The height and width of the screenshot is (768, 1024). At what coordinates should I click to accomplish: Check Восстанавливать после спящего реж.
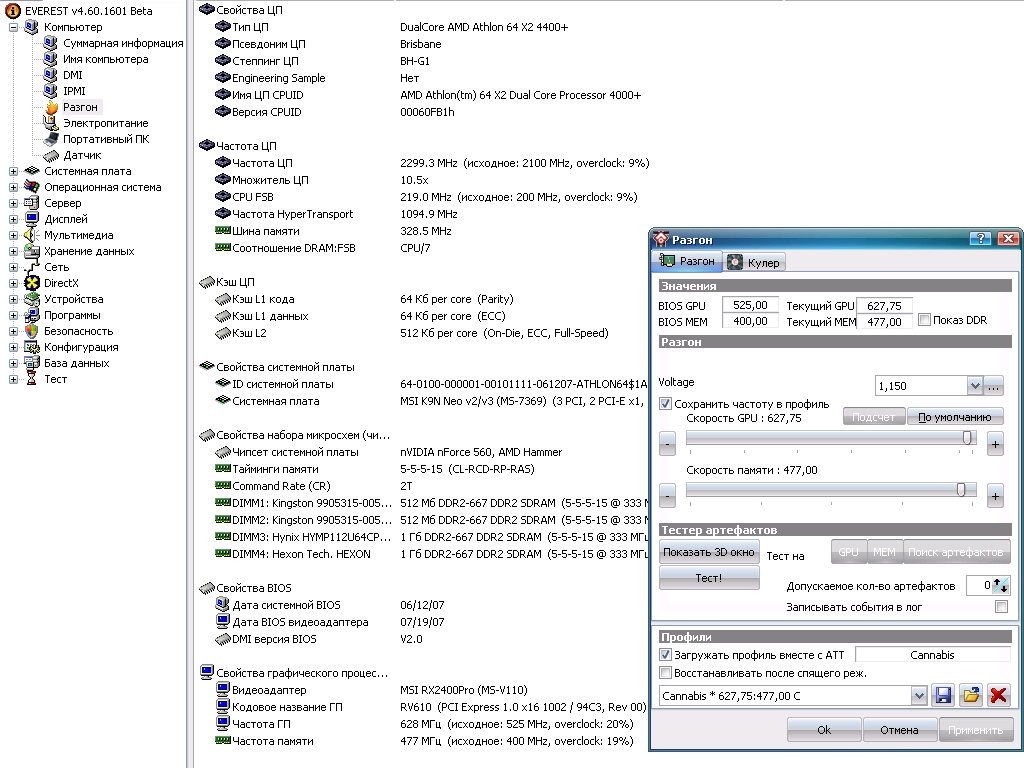(x=665, y=673)
